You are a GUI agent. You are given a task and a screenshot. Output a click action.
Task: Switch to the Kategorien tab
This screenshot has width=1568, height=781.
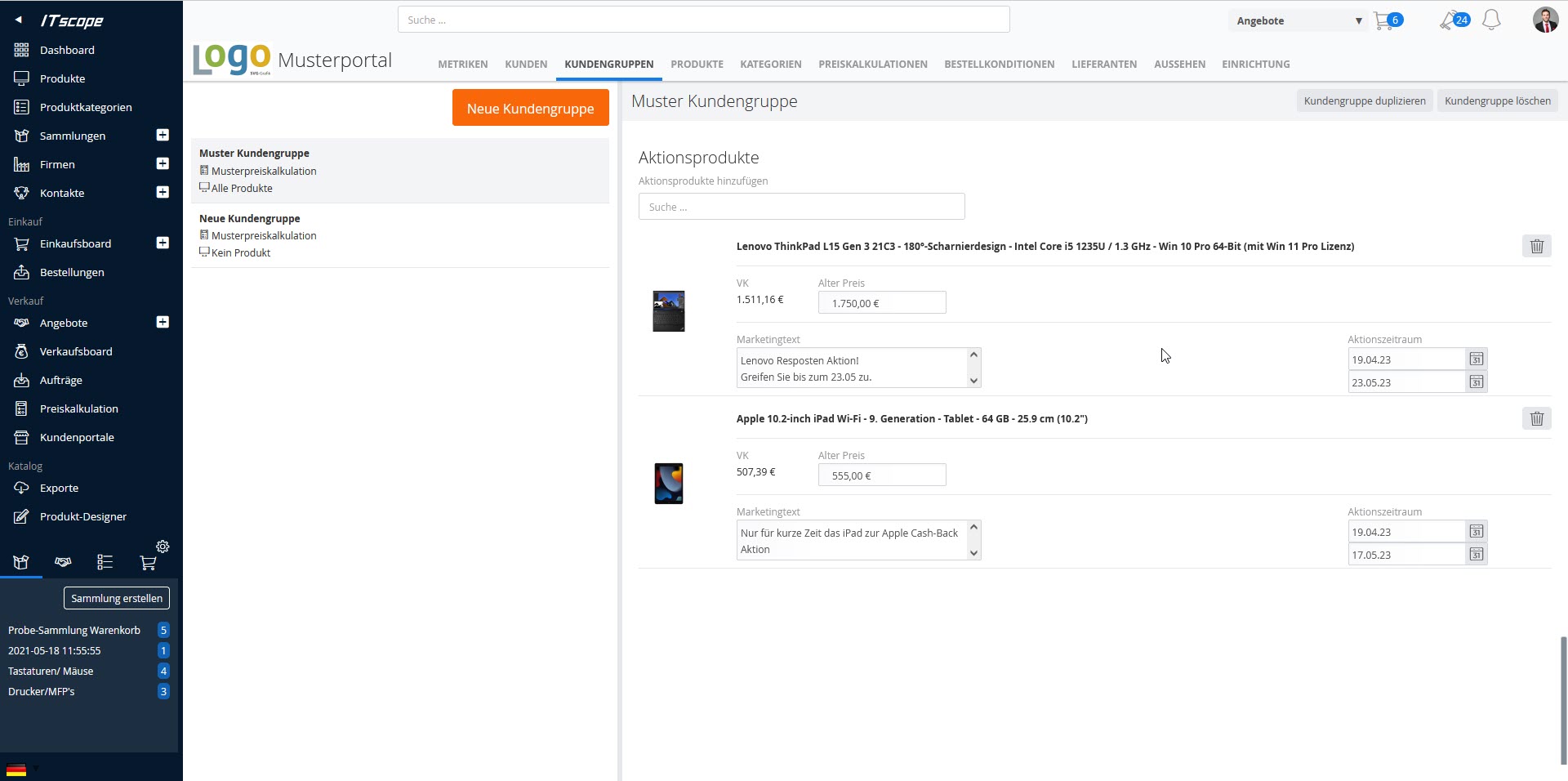point(770,64)
